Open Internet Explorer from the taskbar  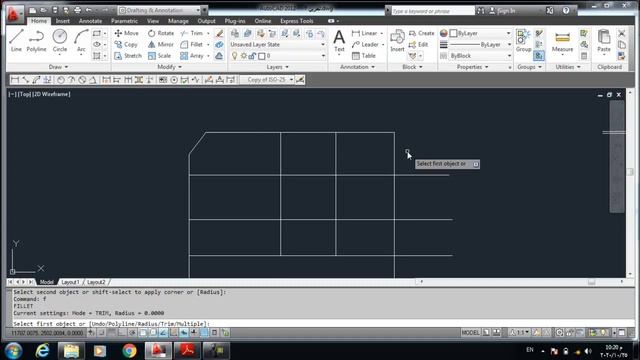(42, 351)
